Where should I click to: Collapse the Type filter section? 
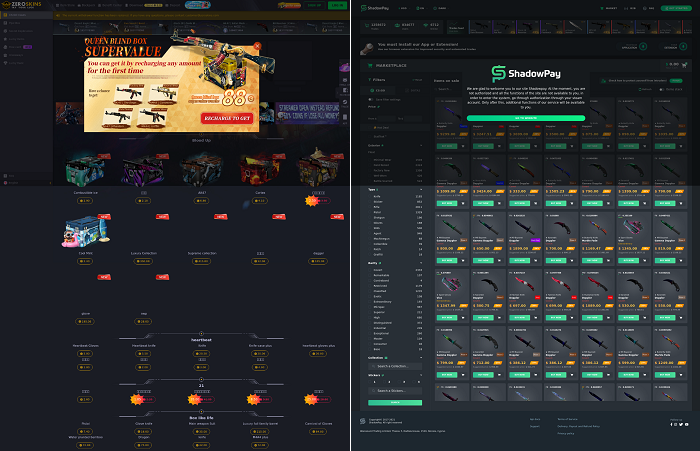click(x=421, y=189)
